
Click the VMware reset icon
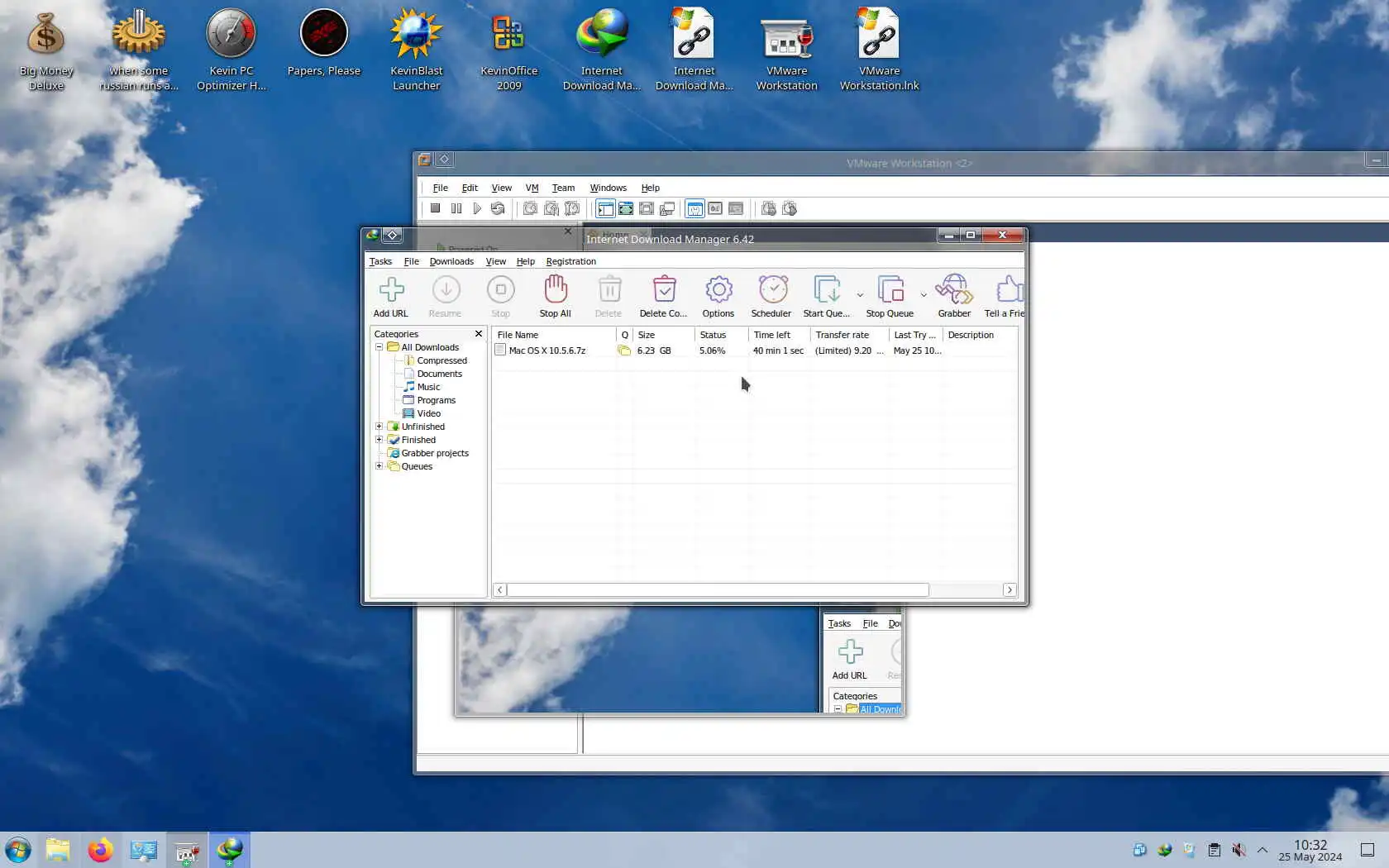pos(498,208)
